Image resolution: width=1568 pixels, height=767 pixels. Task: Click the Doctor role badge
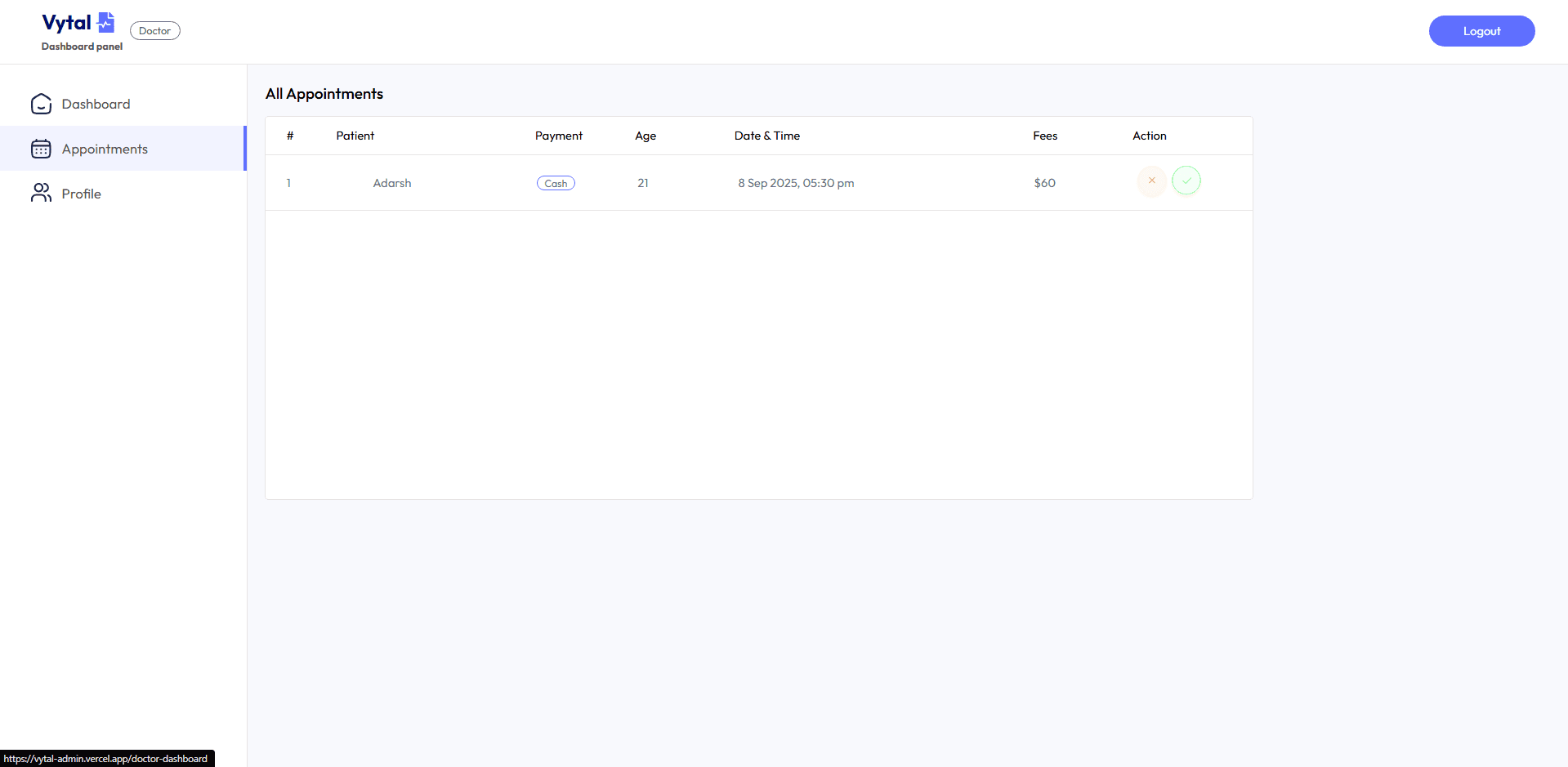point(154,30)
